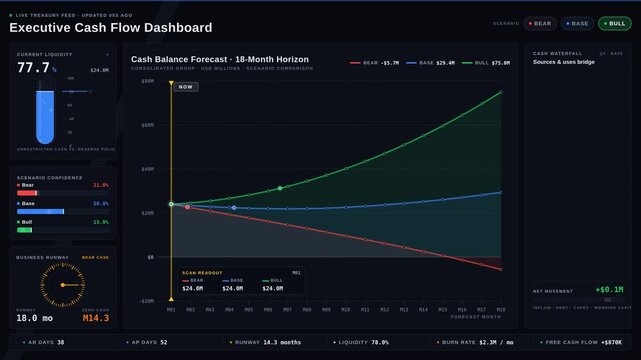Viewport: 641px width, 360px height.
Task: Click Bull 15.0% confidence value
Action: 101,222
